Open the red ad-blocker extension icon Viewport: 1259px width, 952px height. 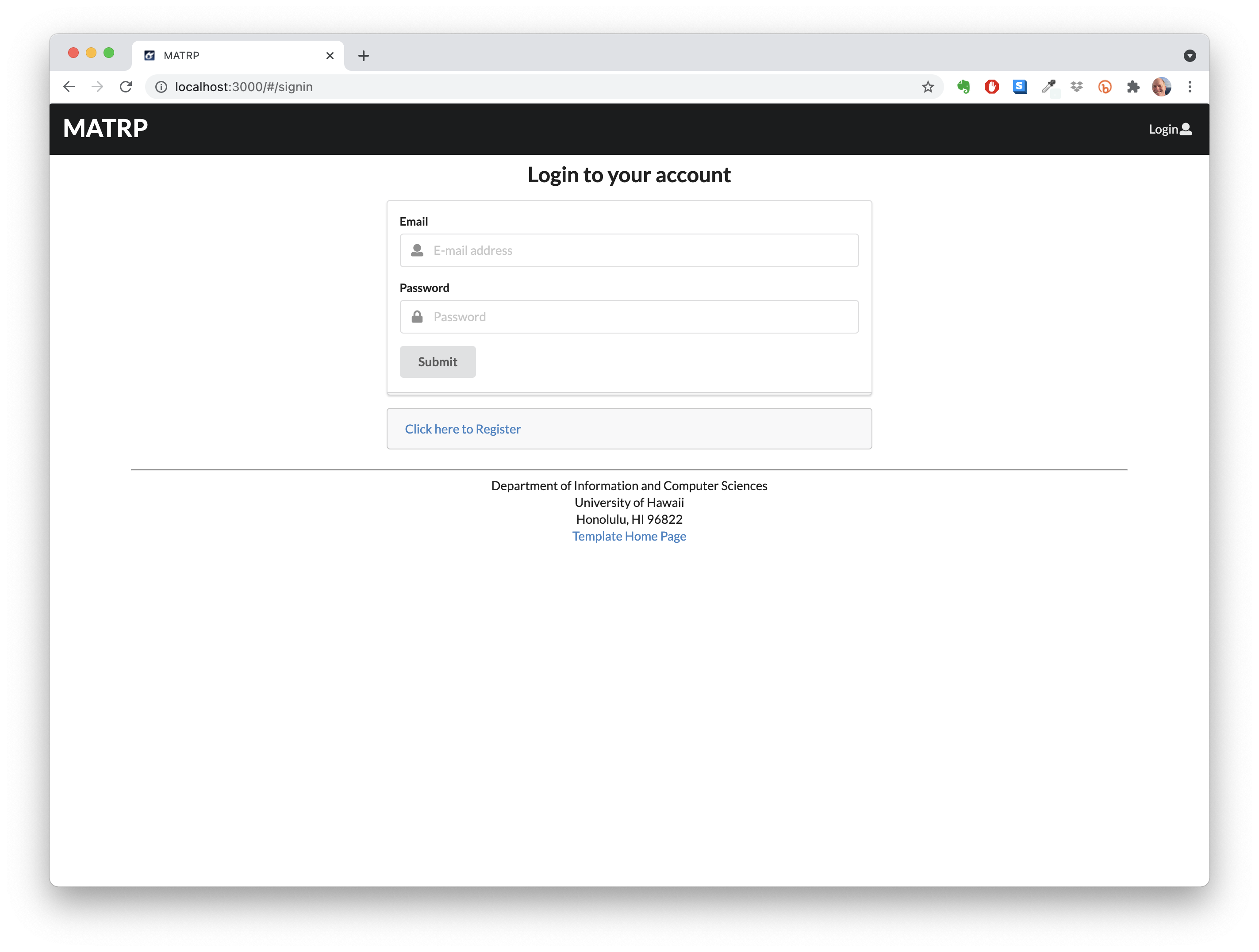[x=991, y=87]
